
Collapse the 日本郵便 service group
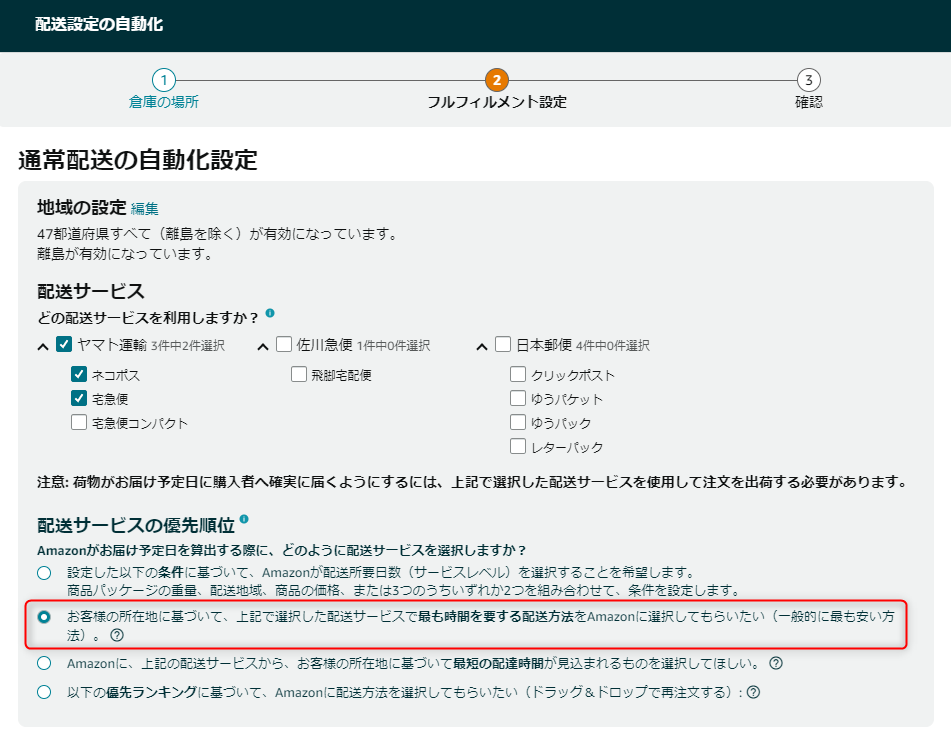click(482, 347)
